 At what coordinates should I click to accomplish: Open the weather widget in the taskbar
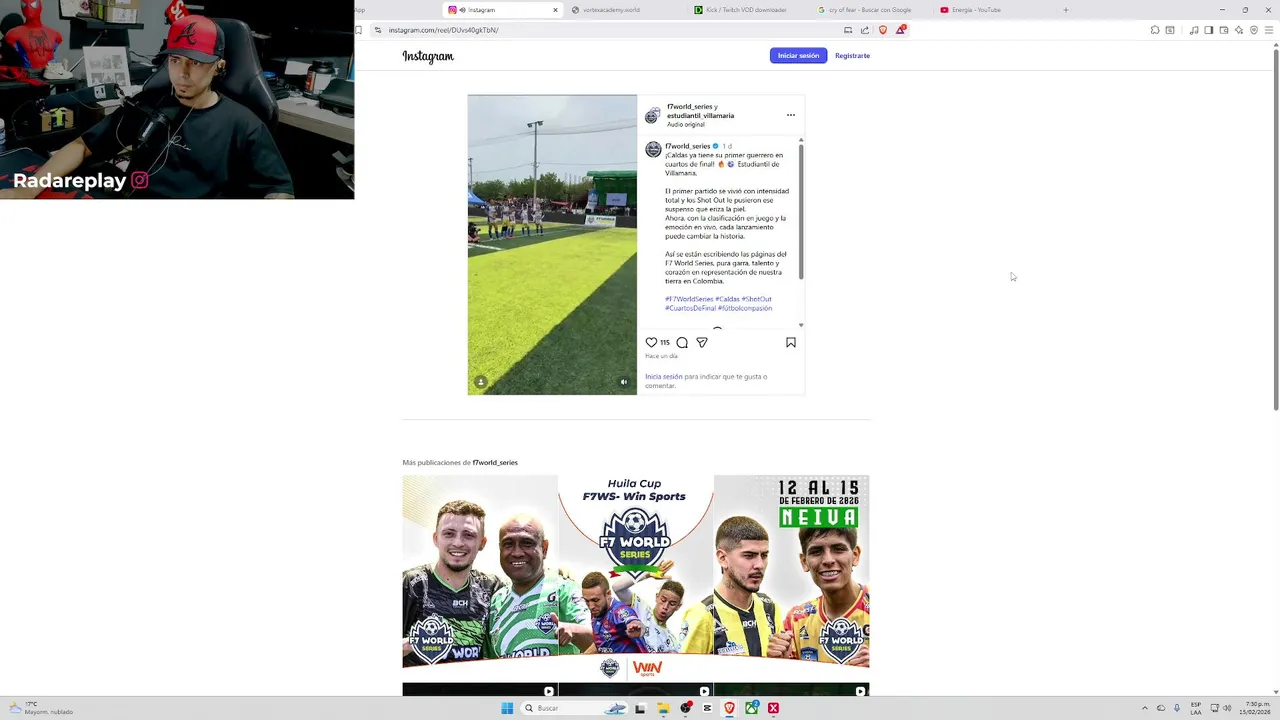(x=40, y=708)
